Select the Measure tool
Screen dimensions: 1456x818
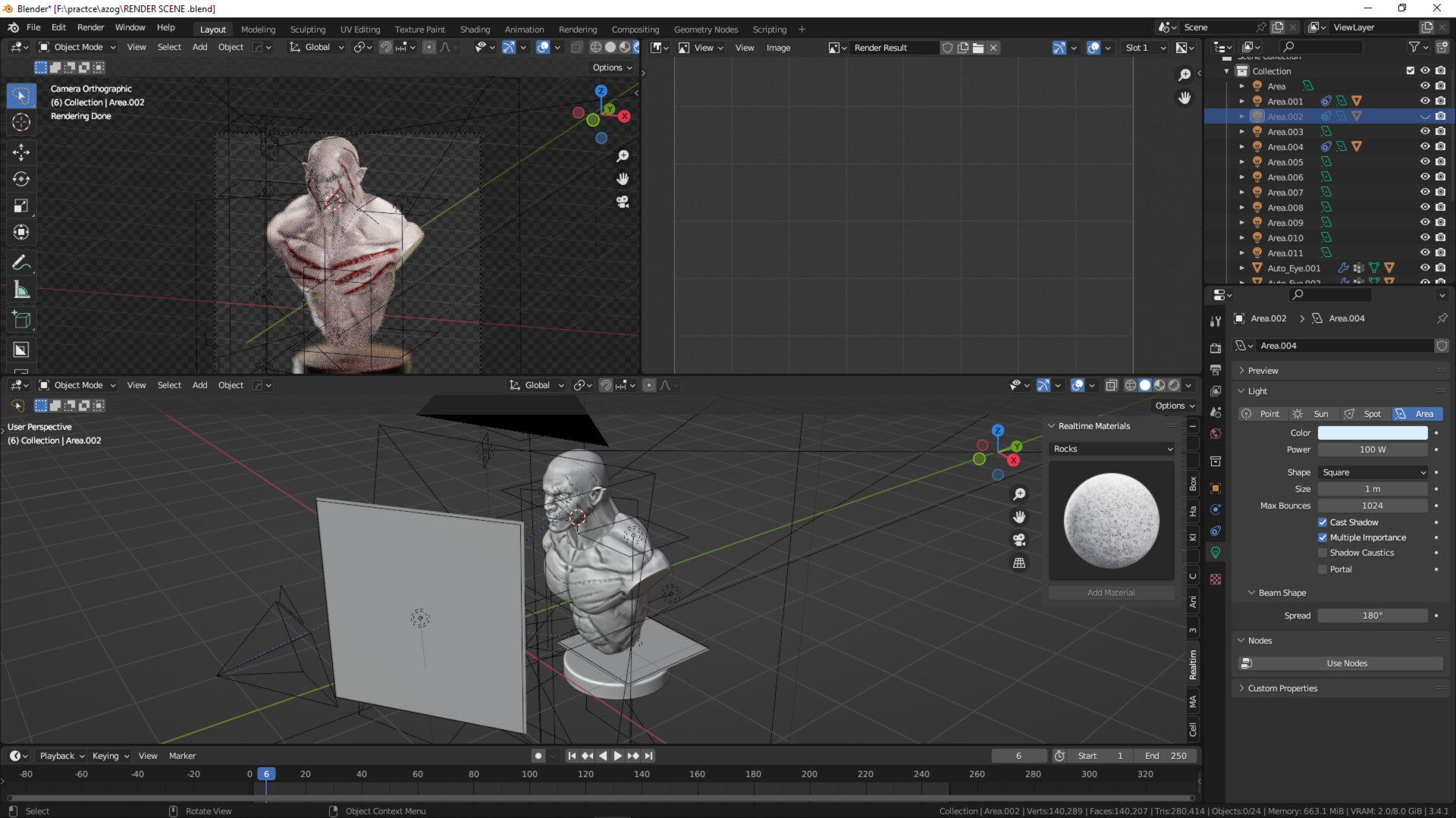[20, 290]
